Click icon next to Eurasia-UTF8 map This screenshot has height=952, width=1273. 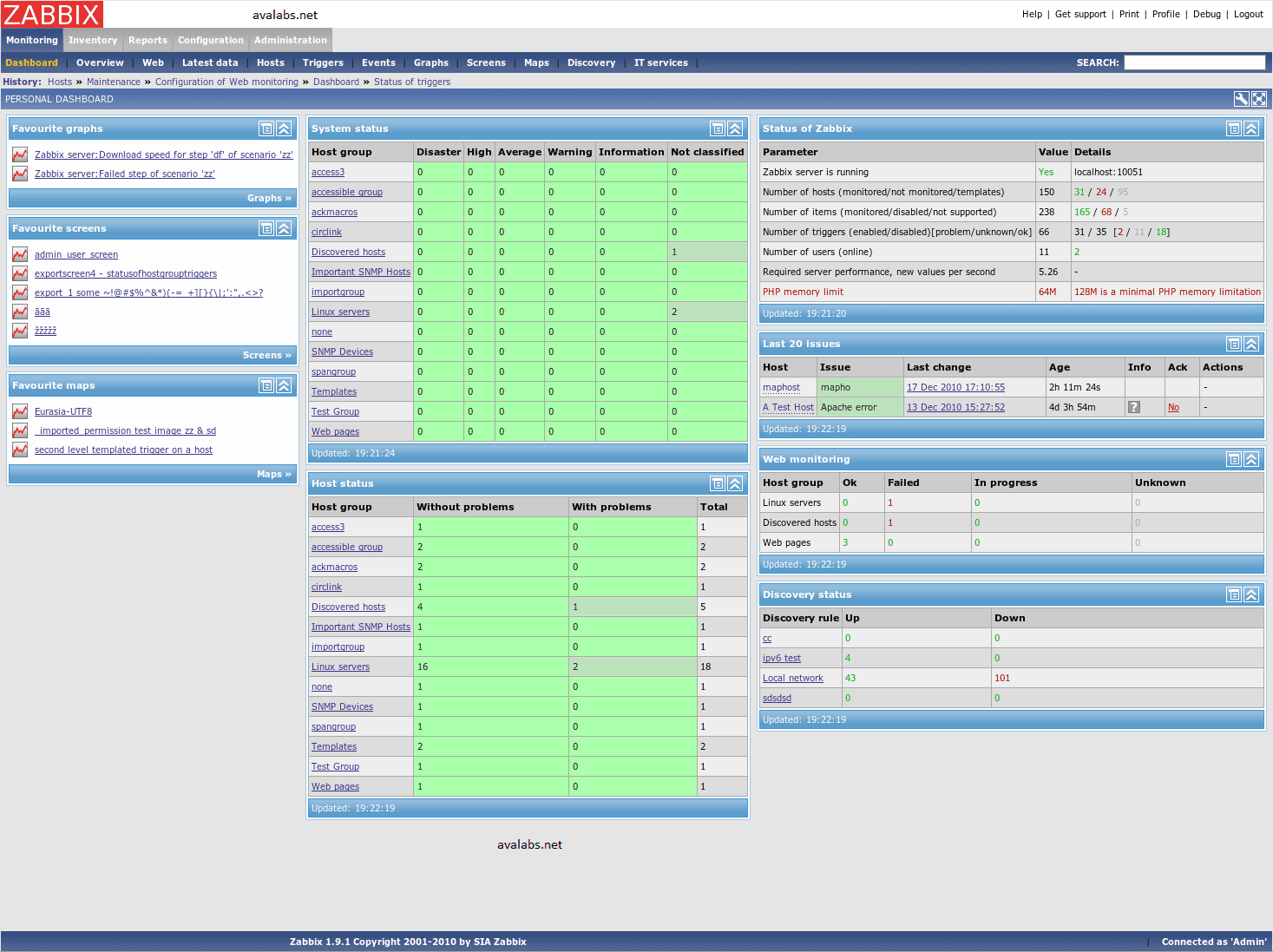click(x=20, y=411)
